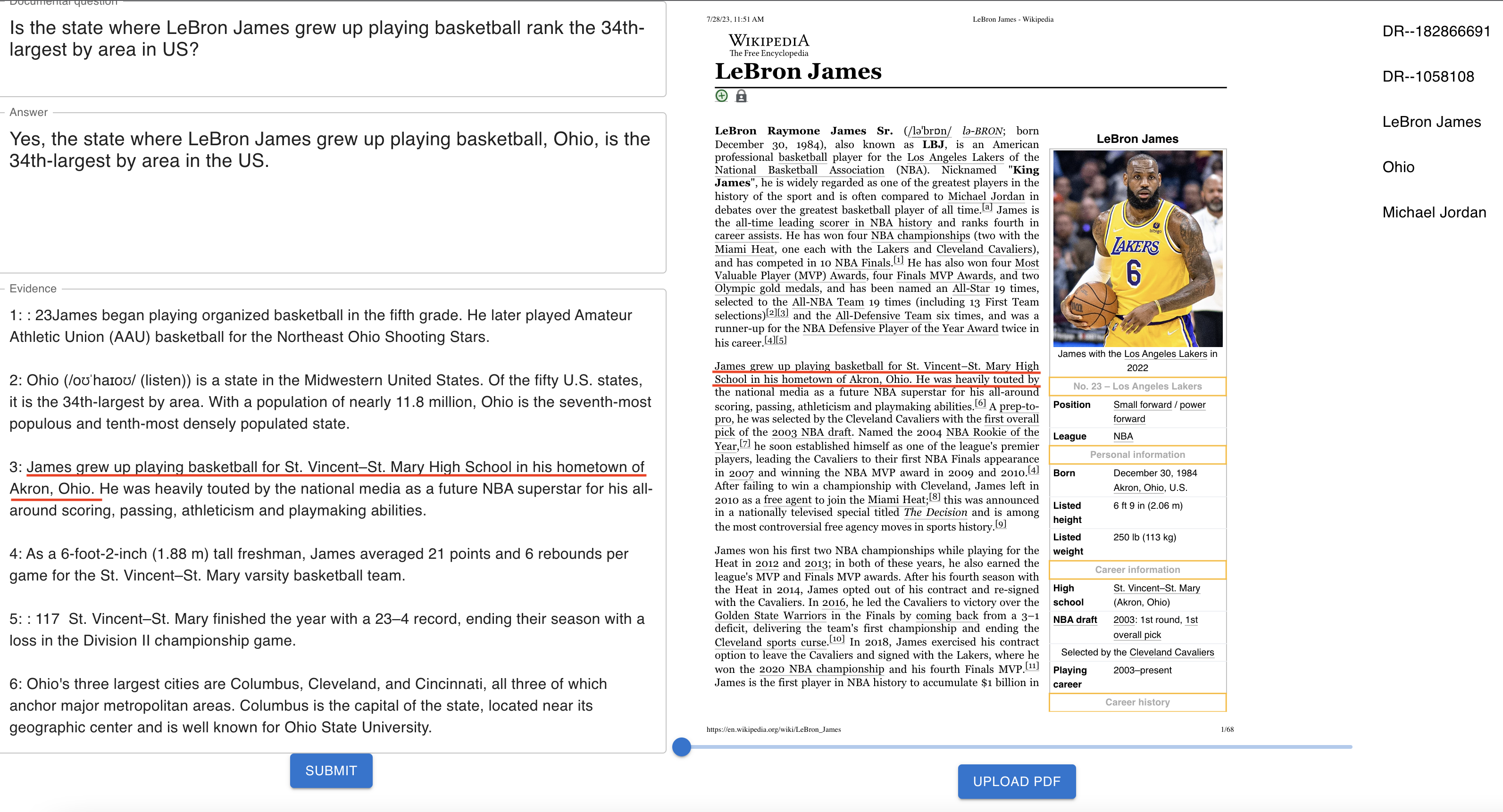Click evidence item 2 about Ohio
Image resolution: width=1503 pixels, height=812 pixels.
330,402
